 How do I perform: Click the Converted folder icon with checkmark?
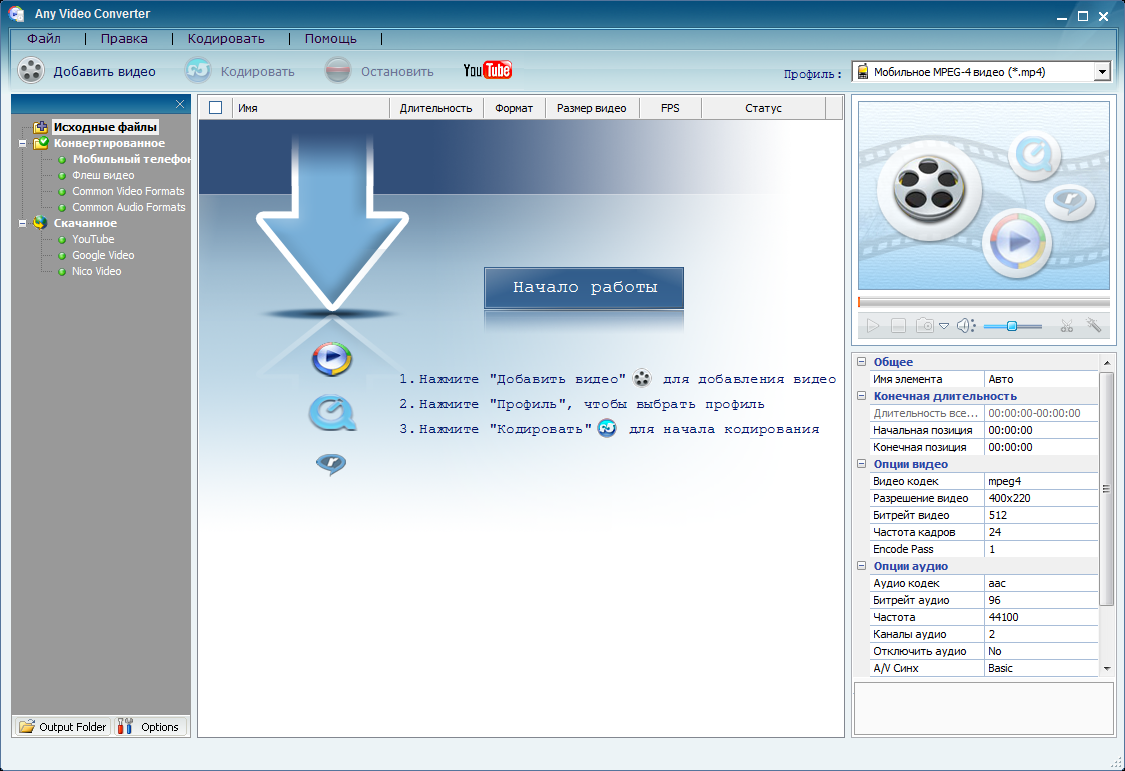40,143
